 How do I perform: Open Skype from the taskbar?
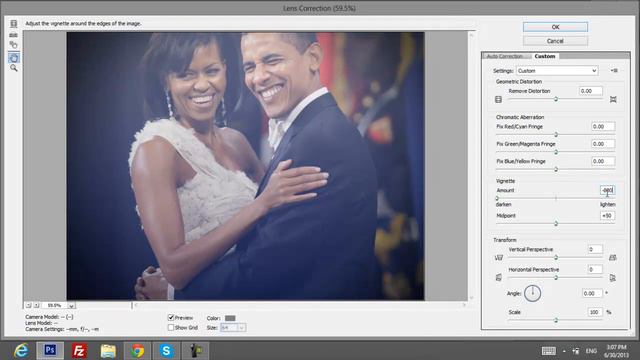click(166, 351)
